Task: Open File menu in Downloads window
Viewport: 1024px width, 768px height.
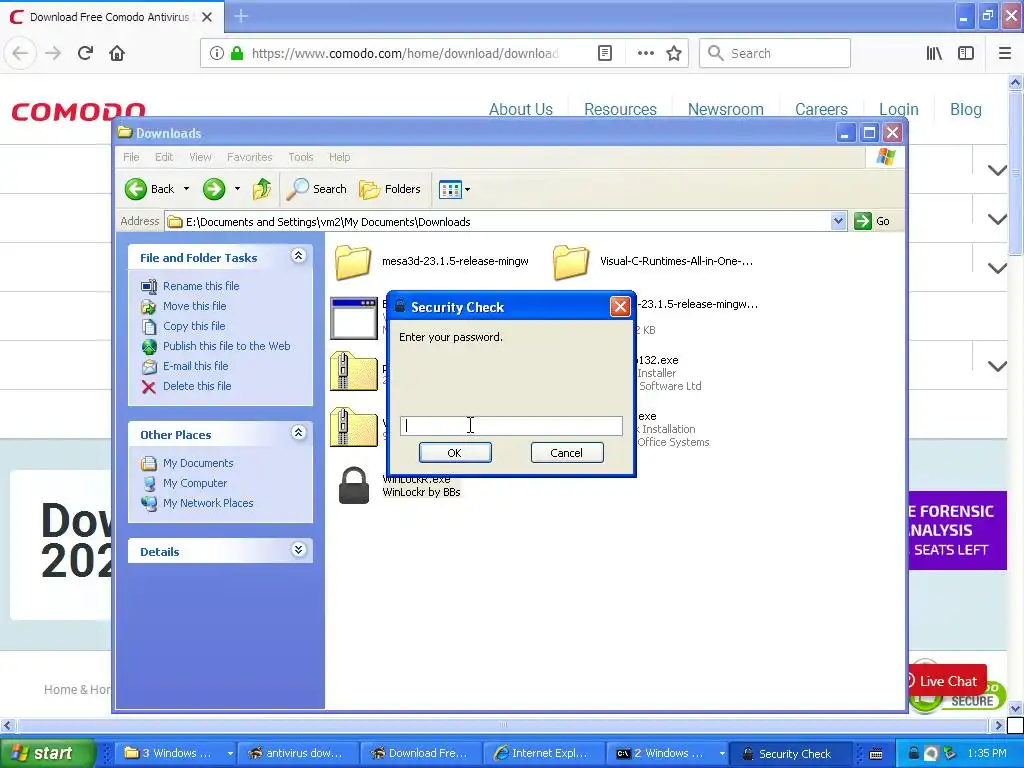Action: [x=131, y=157]
